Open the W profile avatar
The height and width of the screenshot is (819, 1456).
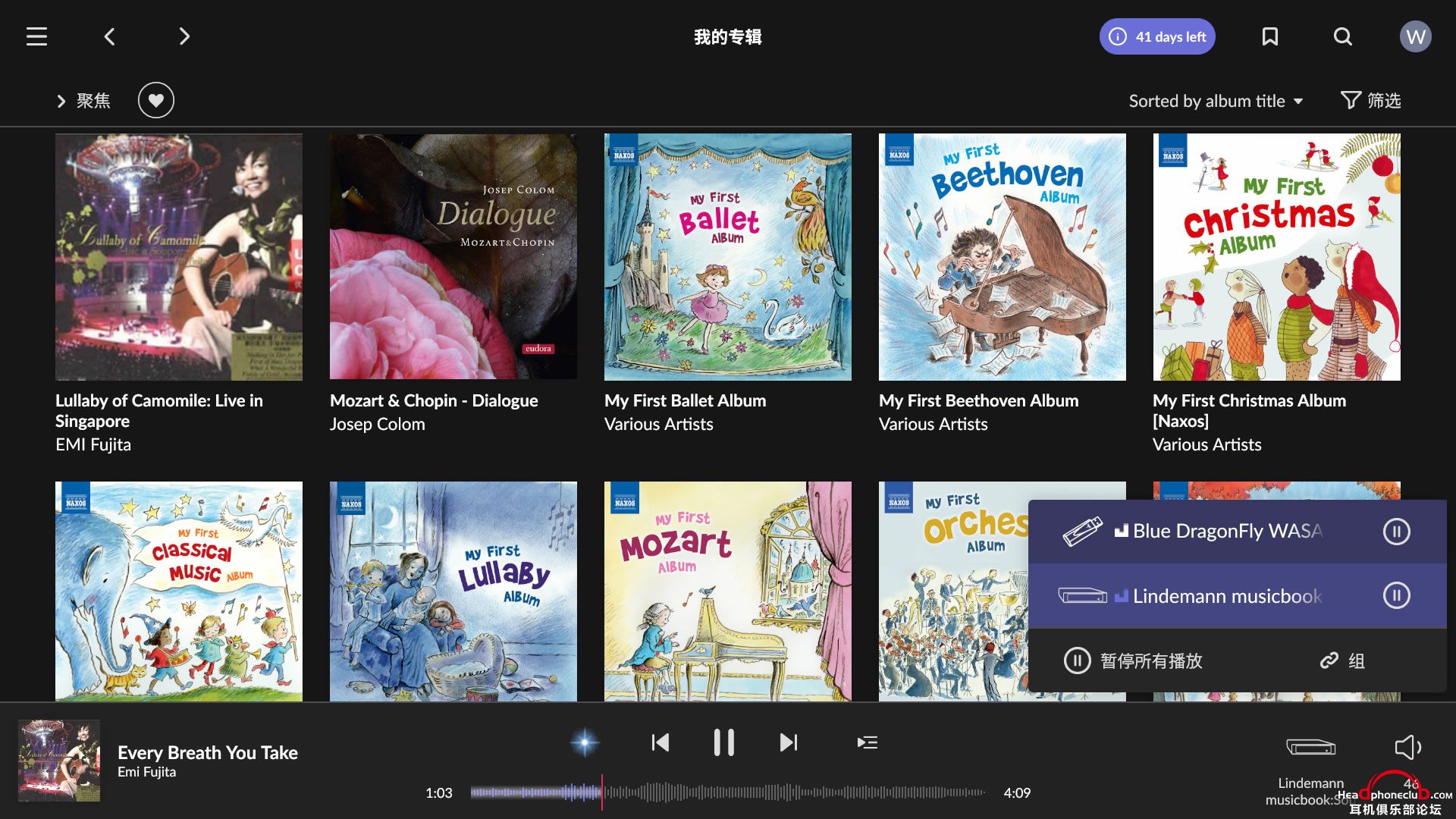(1415, 36)
